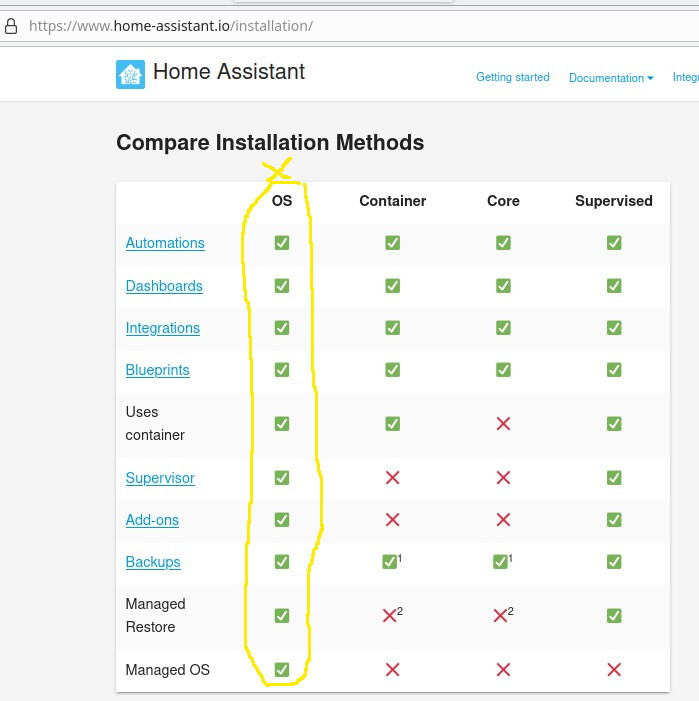Screen dimensions: 699x701
Task: Click the Automations check in the Core column
Action: (x=503, y=243)
